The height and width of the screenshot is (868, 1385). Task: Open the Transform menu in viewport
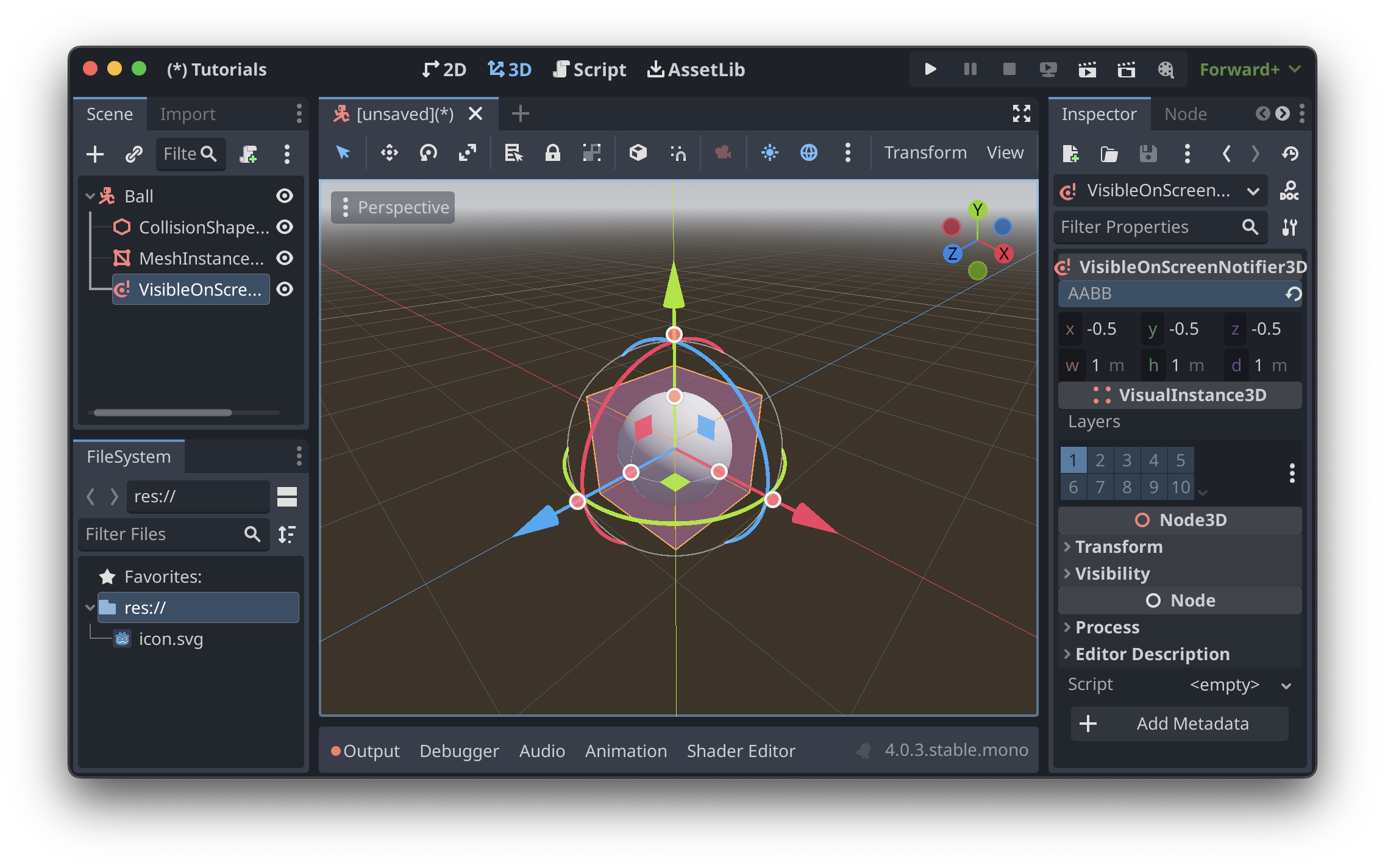point(925,152)
